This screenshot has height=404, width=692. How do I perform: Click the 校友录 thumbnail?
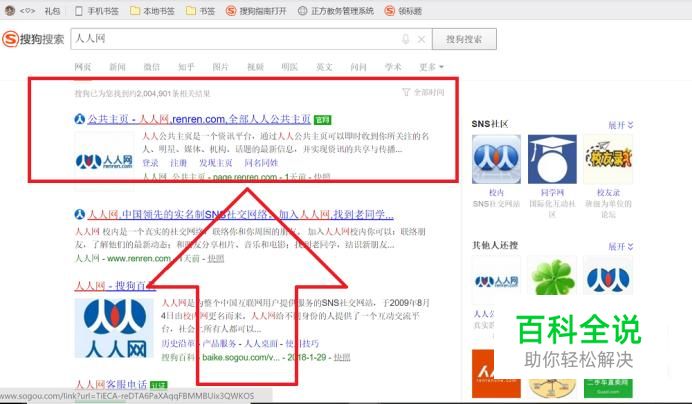pyautogui.click(x=608, y=159)
